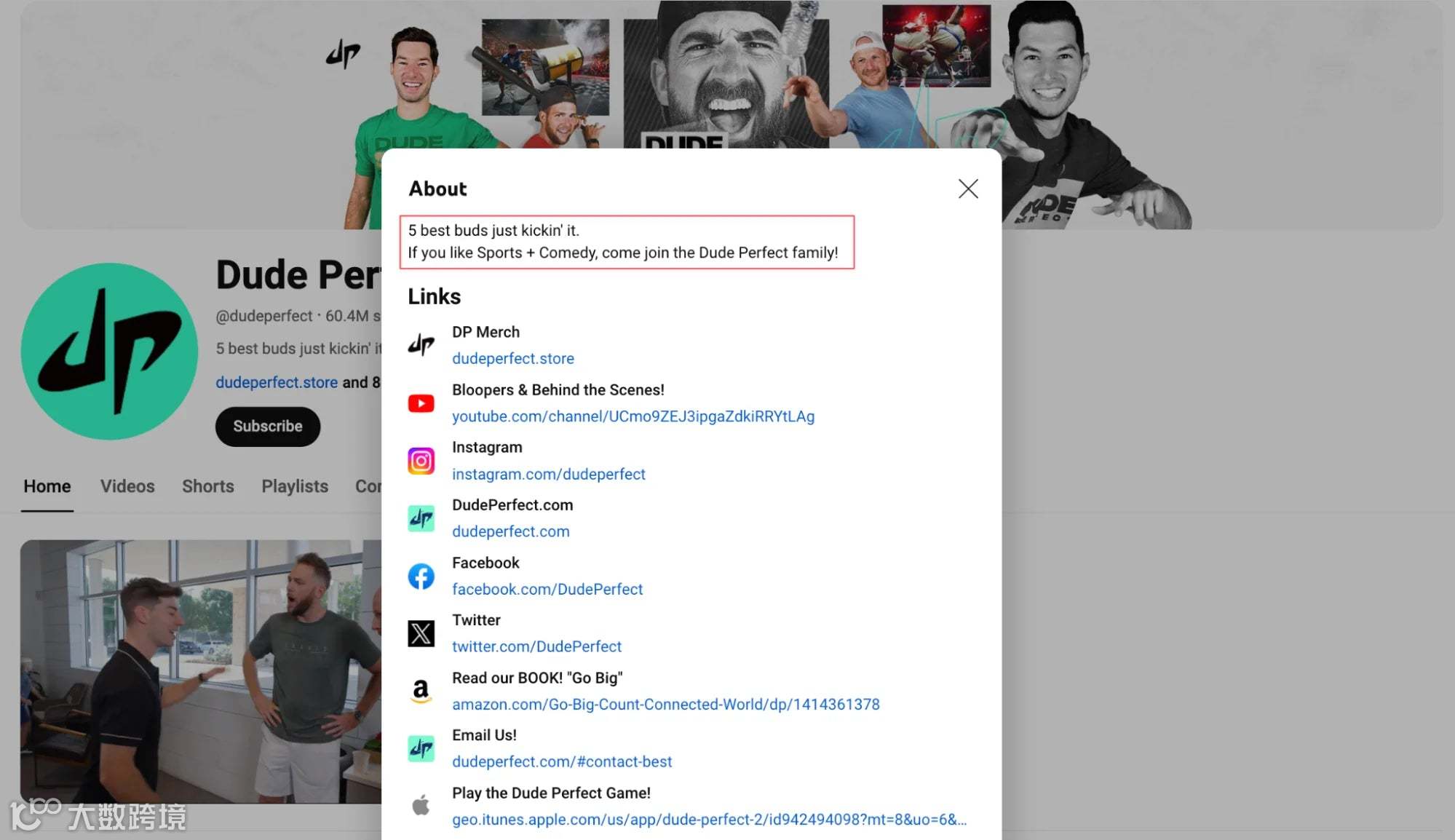
Task: Click the DudePerfect.com teal logo icon
Action: 421,518
